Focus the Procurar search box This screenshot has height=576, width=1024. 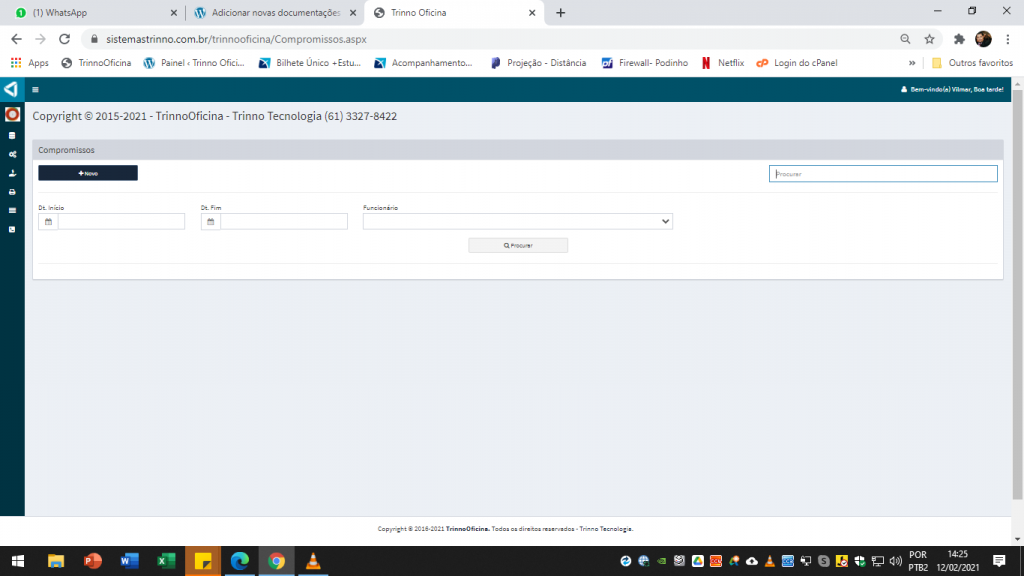883,174
